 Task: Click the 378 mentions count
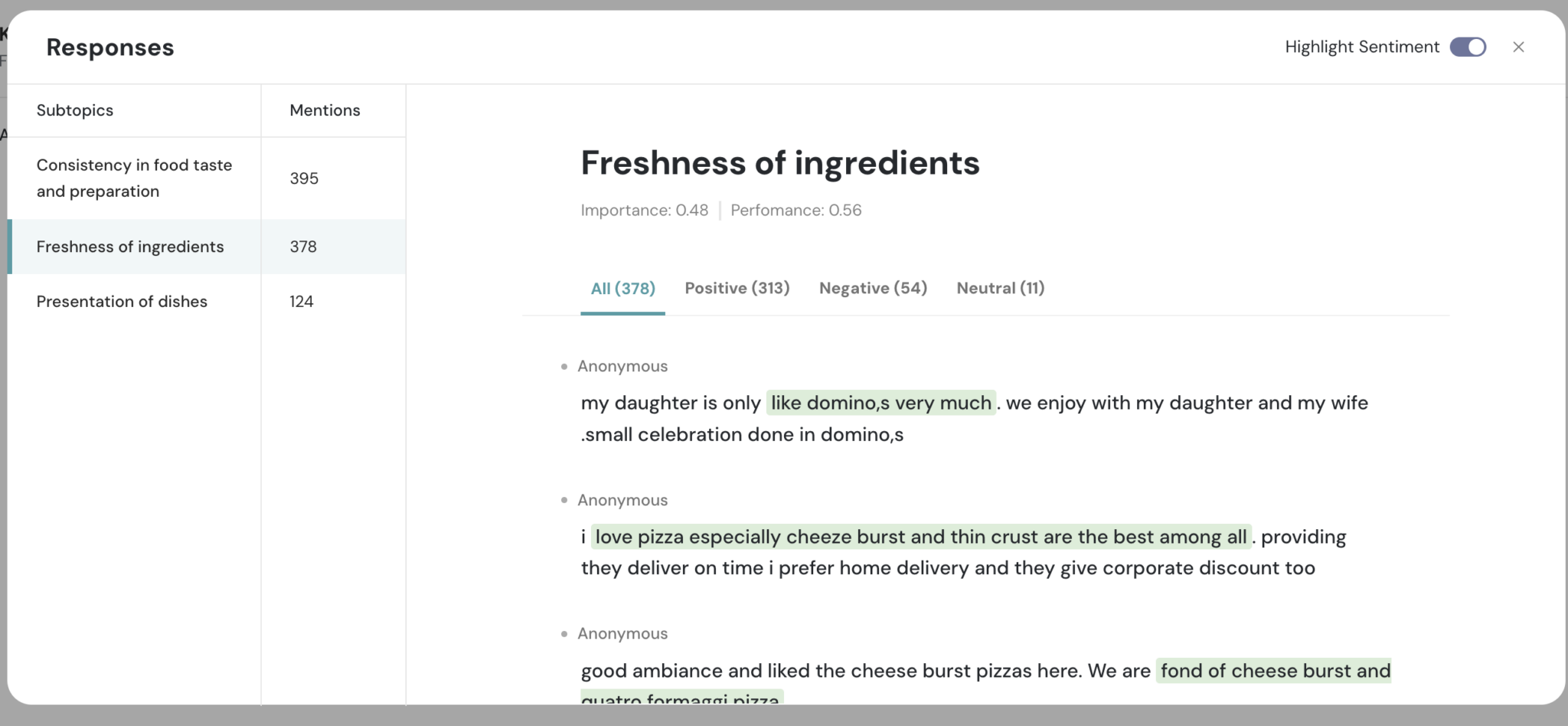pos(303,247)
